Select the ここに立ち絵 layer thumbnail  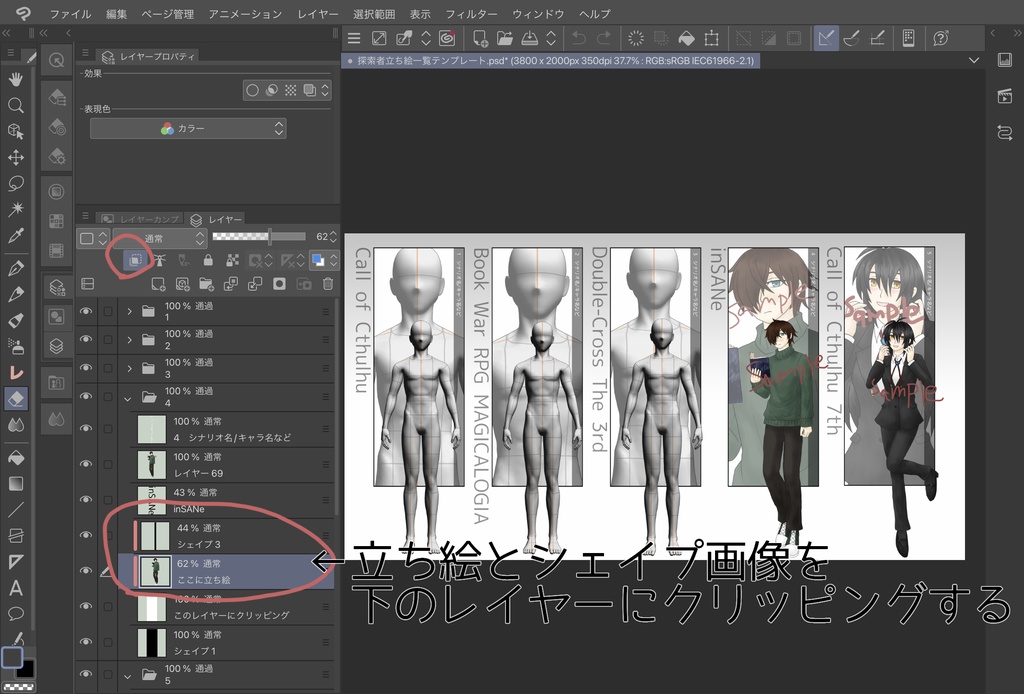pos(155,568)
